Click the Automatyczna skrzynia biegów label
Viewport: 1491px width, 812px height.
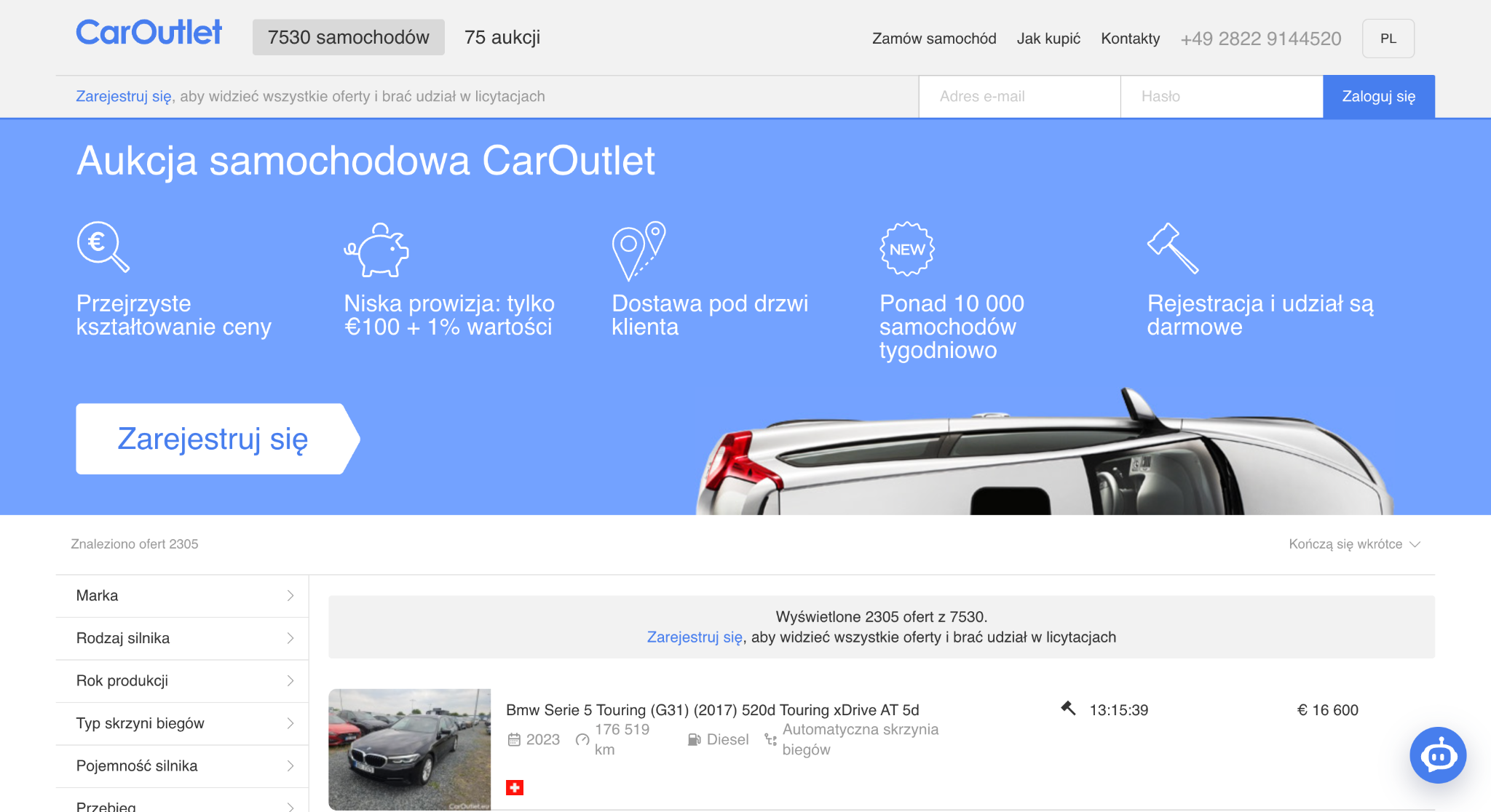(x=861, y=739)
